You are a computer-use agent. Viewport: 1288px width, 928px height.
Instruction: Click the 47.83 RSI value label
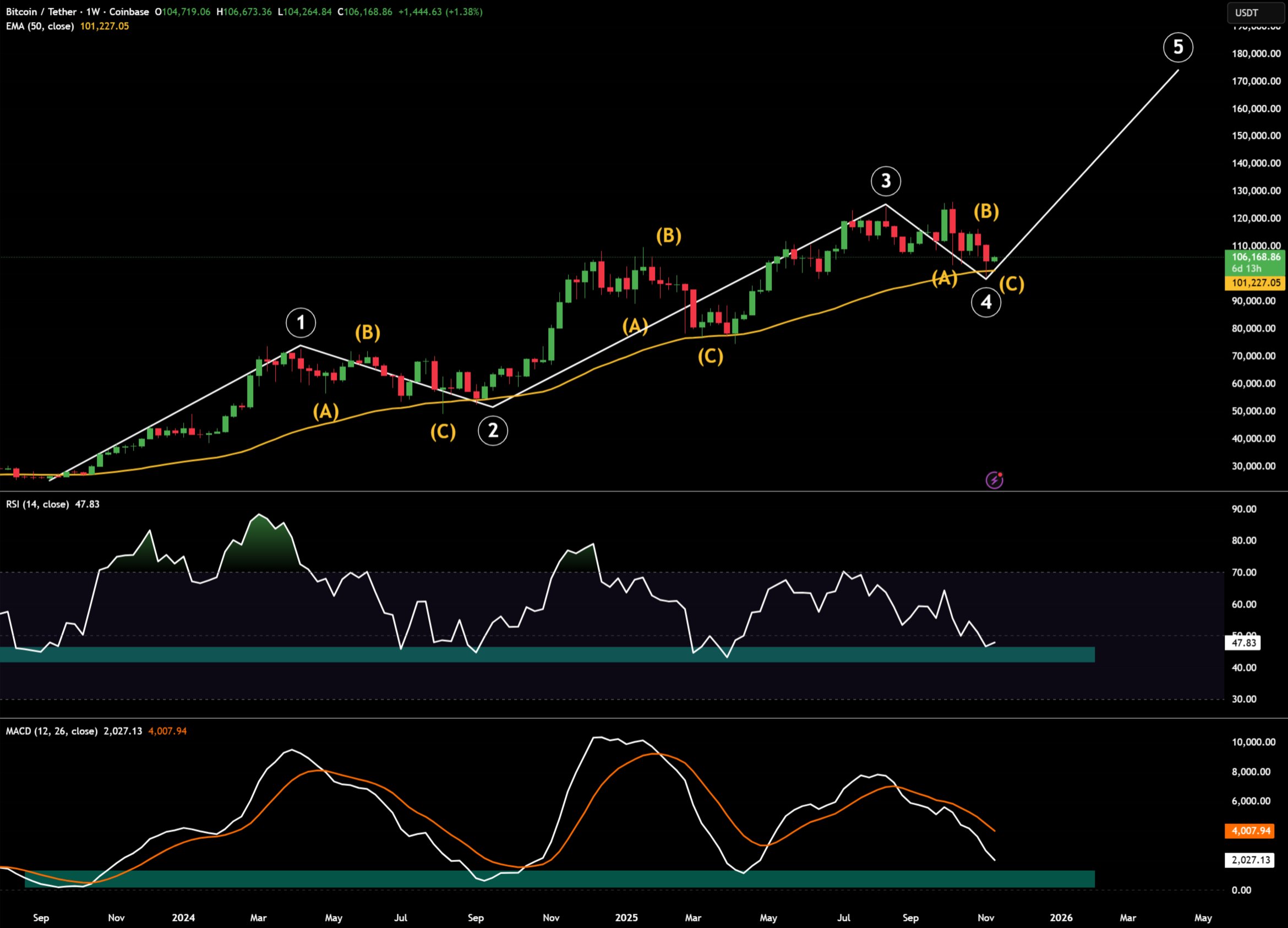point(1243,643)
